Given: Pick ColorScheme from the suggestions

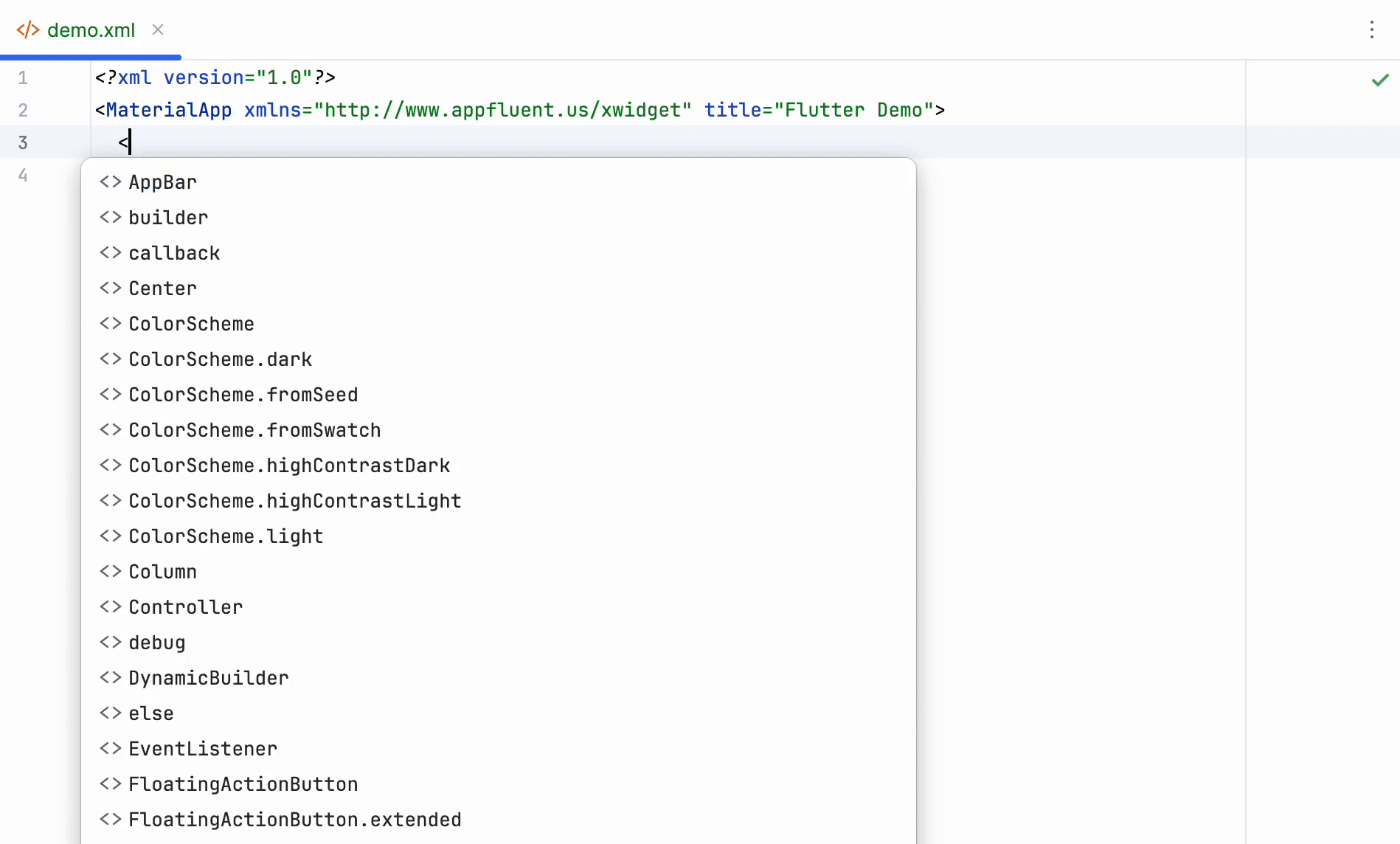Looking at the screenshot, I should pyautogui.click(x=191, y=324).
